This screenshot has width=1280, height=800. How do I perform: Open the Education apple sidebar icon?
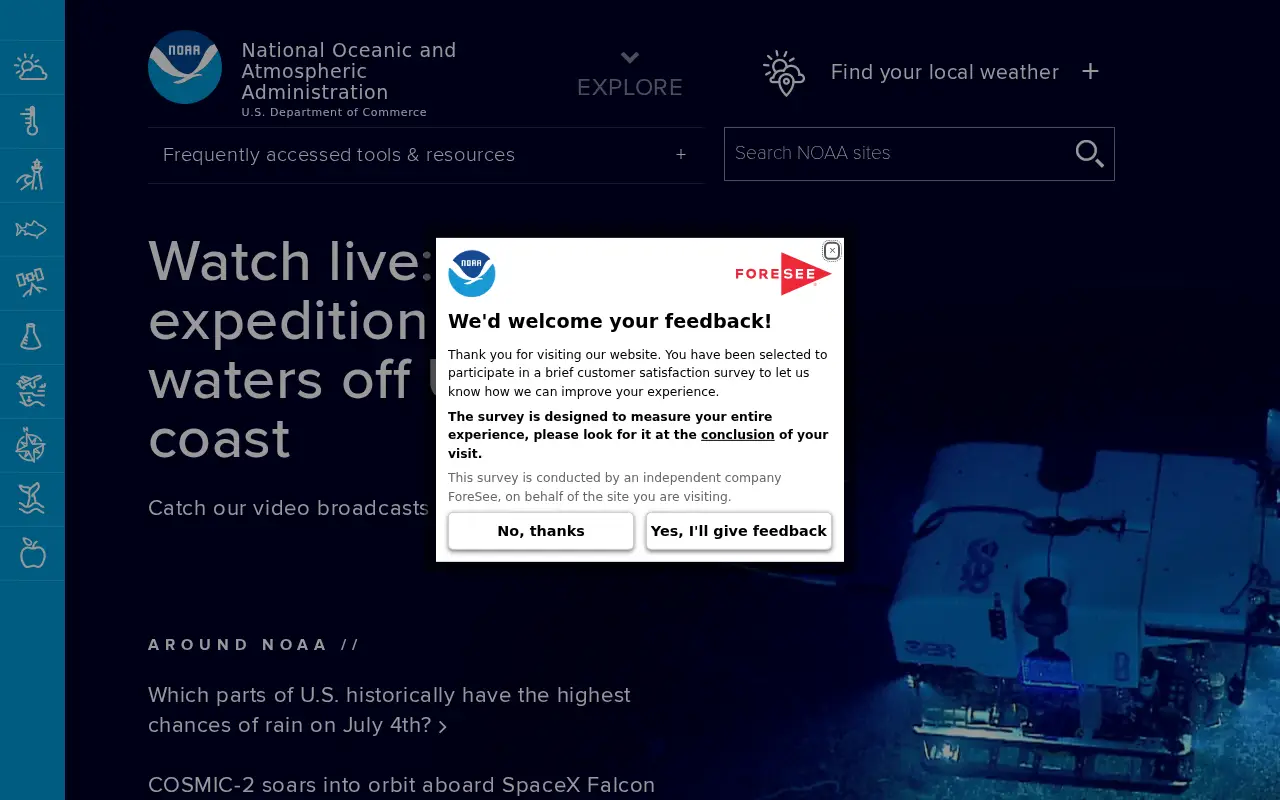[33, 553]
